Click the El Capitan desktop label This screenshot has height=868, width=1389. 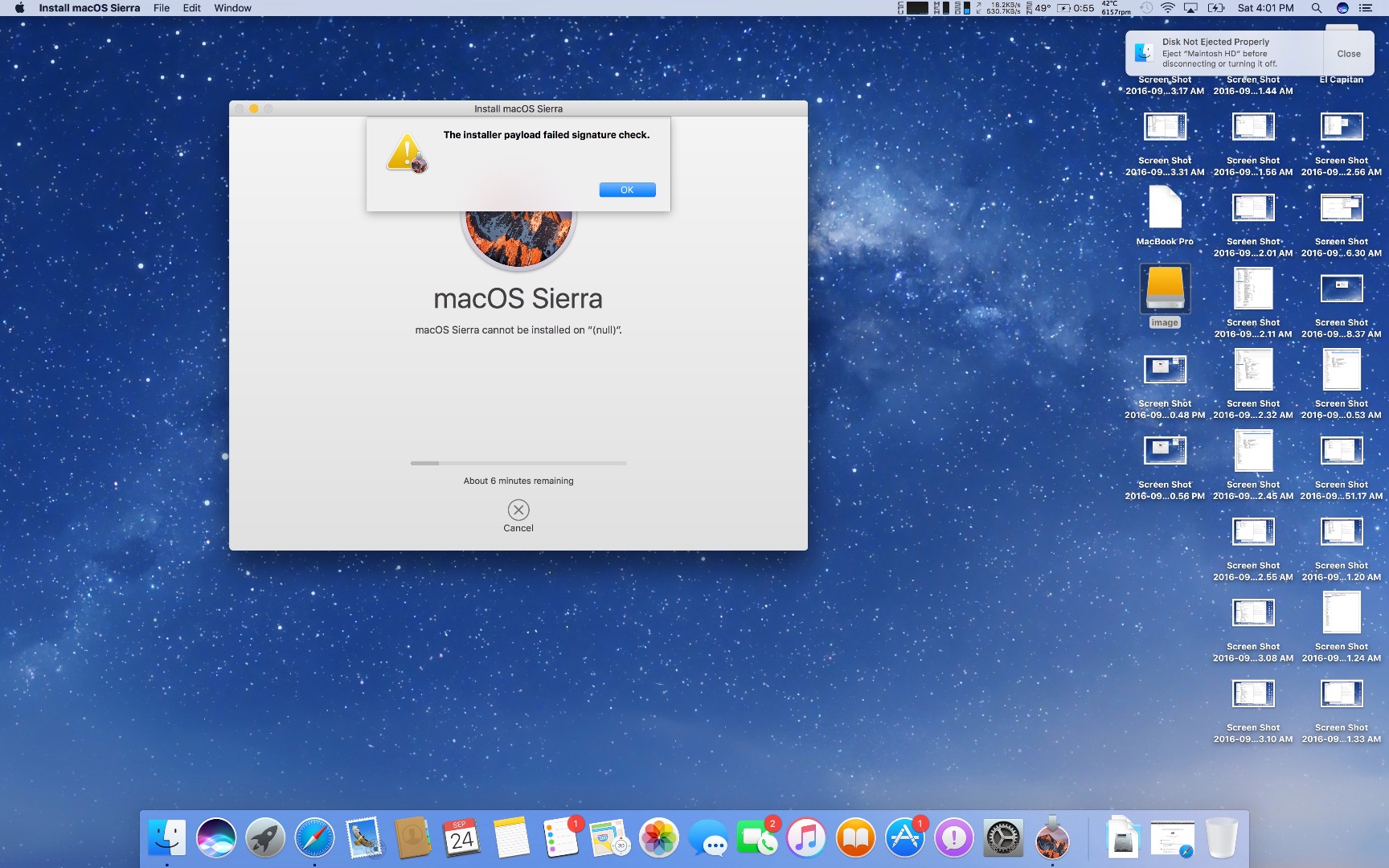point(1342,80)
